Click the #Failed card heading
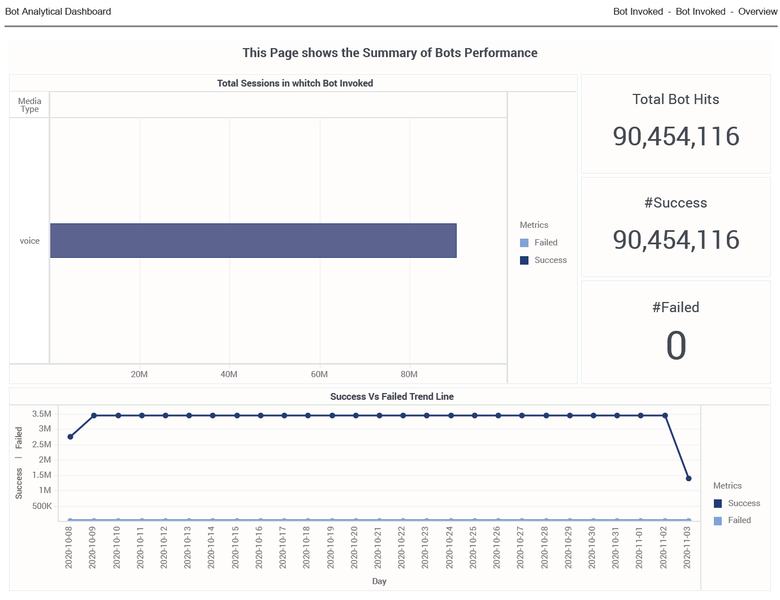Viewport: 780px width, 600px height. tap(676, 307)
